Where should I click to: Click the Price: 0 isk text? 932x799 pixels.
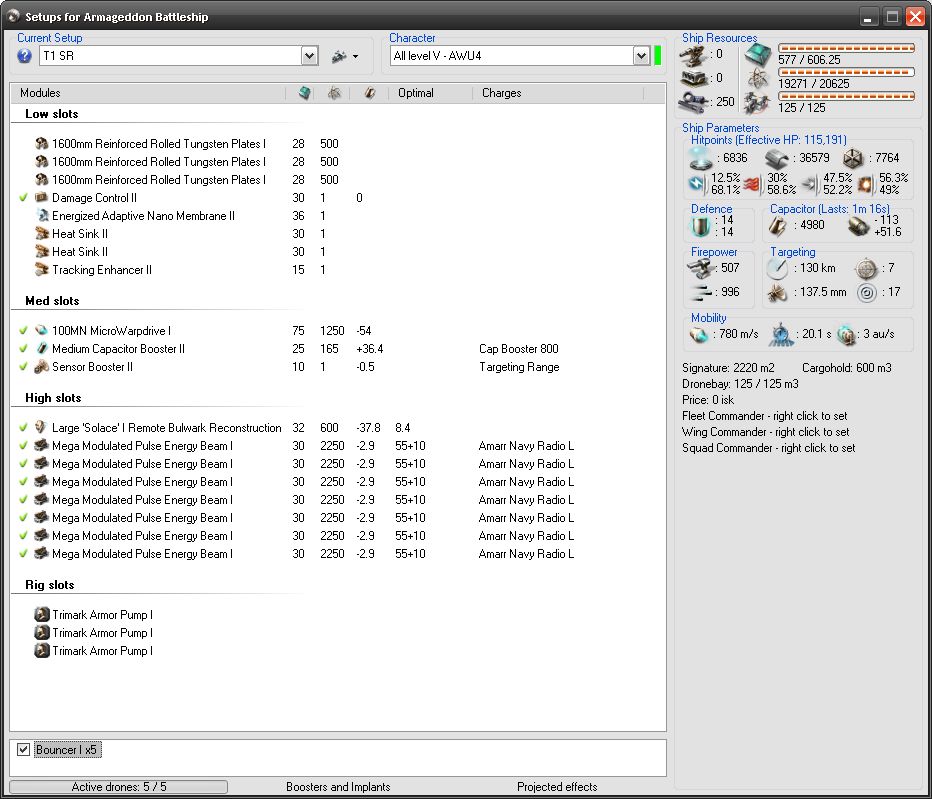click(708, 400)
